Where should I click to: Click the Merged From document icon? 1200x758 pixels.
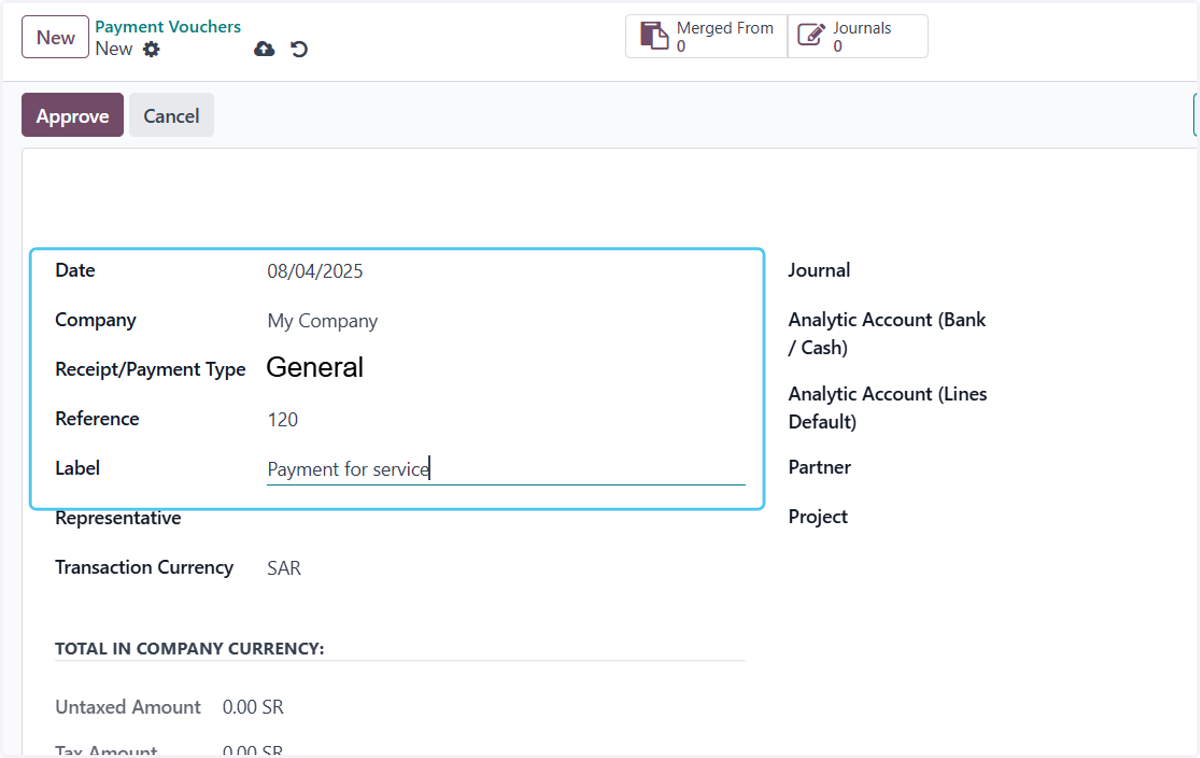(654, 36)
